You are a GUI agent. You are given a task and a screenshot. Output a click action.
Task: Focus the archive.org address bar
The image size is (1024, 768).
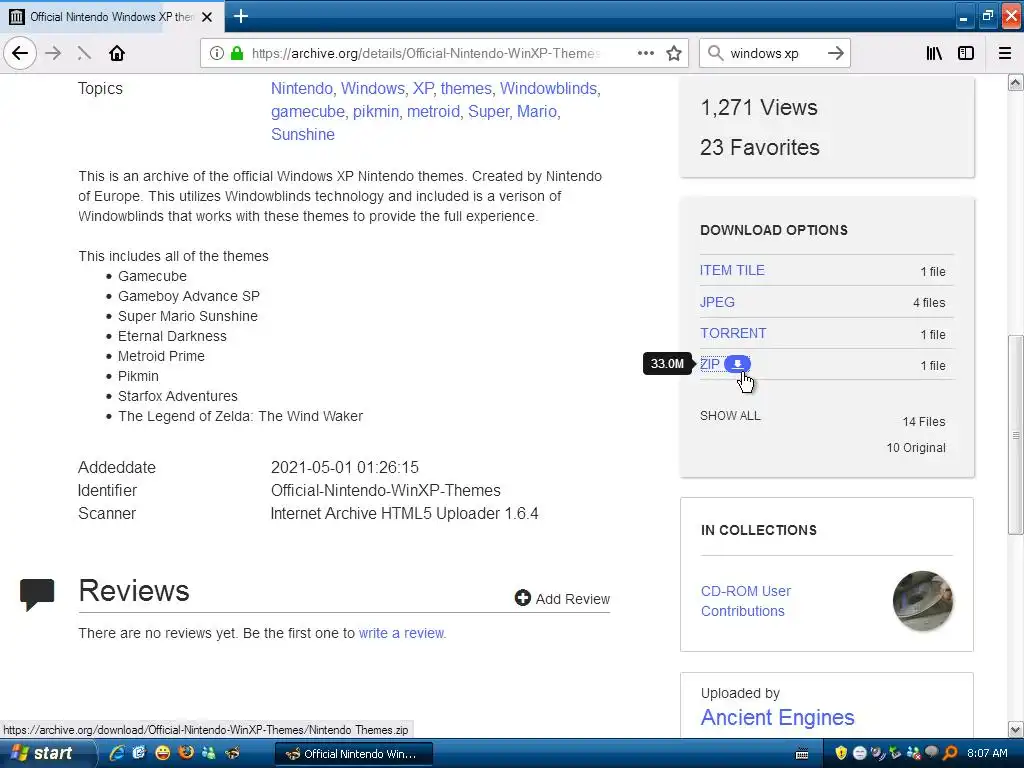(424, 54)
